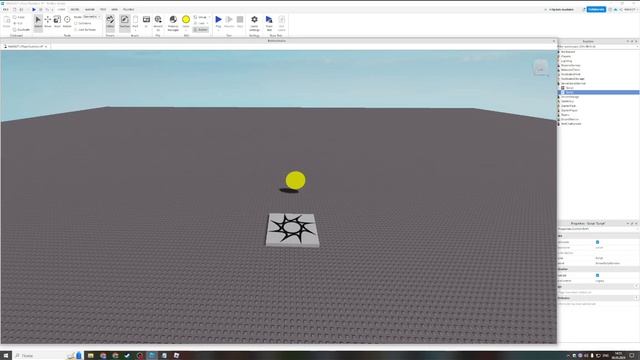Switch to the PLUGINS ribbon tab
Image resolution: width=640 pixels, height=360 pixels.
128,9
